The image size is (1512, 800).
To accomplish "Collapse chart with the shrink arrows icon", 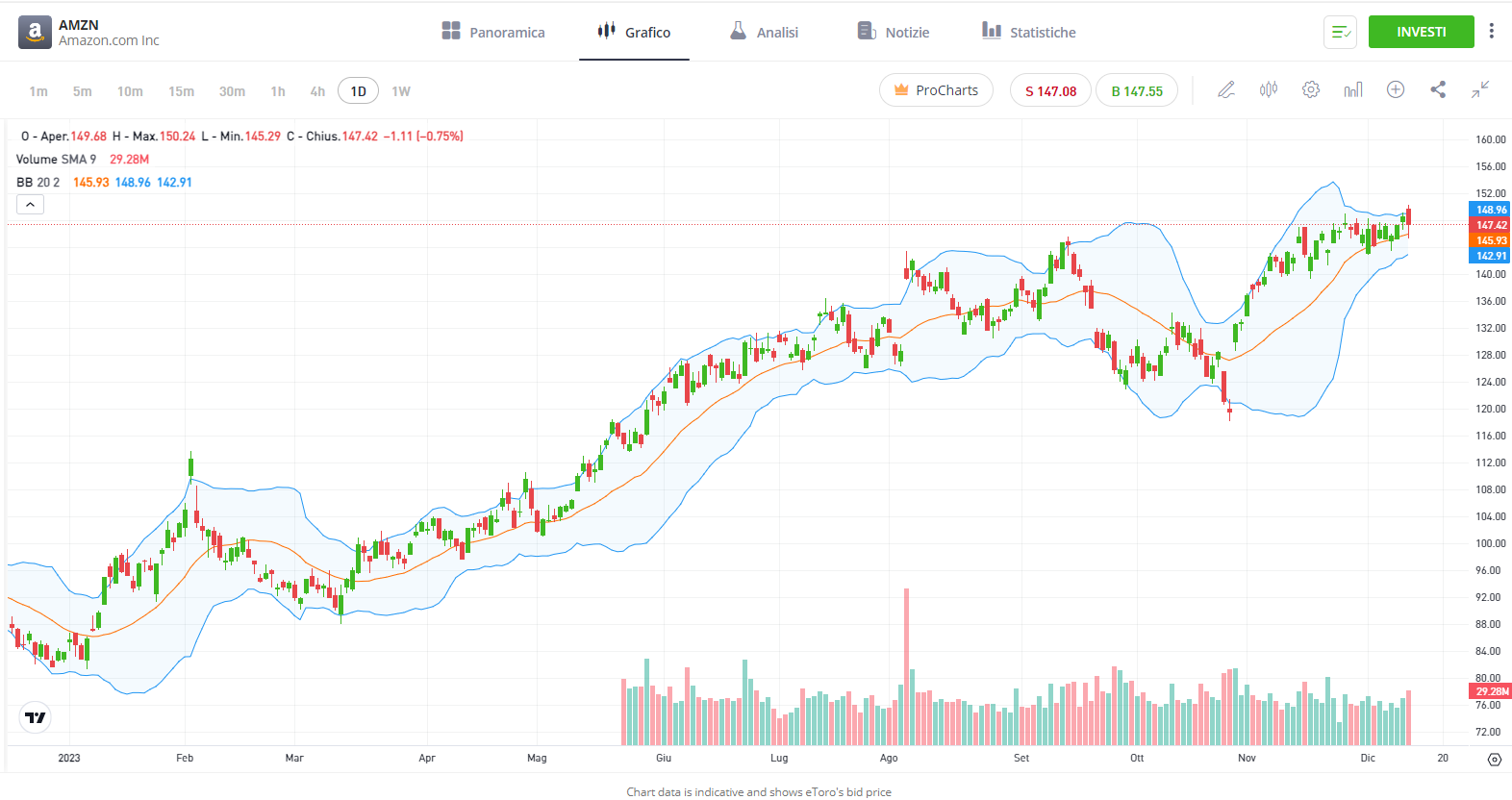I will 1480,89.
